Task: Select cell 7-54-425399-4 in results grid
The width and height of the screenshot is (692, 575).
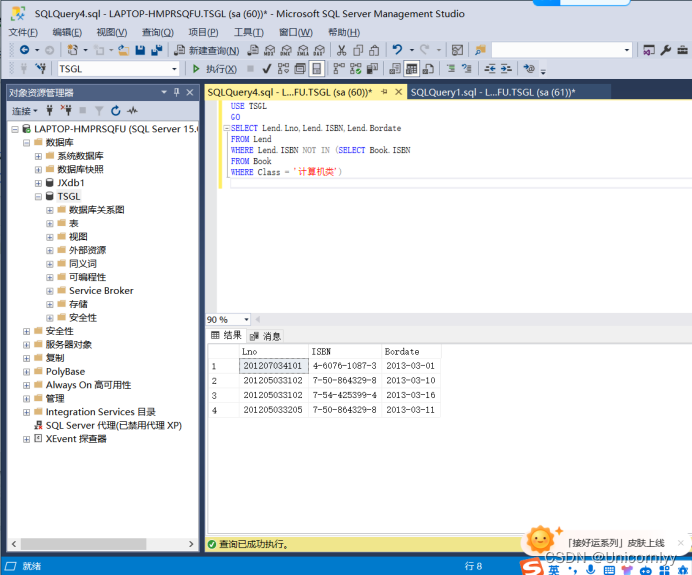Action: (345, 395)
